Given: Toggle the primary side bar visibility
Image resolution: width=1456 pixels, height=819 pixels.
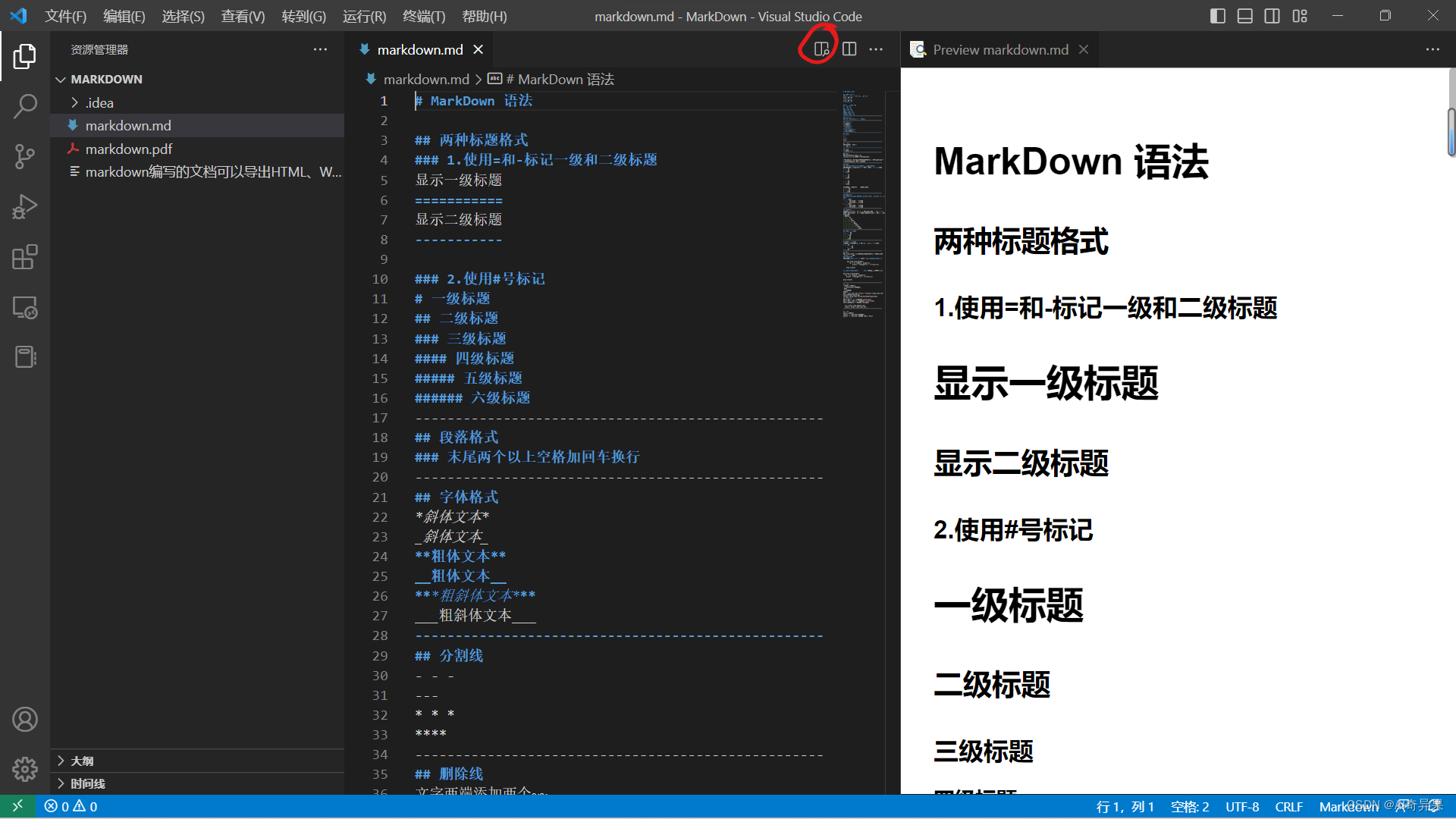Looking at the screenshot, I should (1217, 15).
